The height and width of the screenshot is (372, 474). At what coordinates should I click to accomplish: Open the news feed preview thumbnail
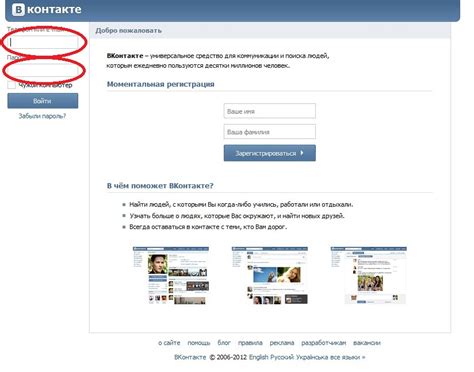pyautogui.click(x=270, y=275)
